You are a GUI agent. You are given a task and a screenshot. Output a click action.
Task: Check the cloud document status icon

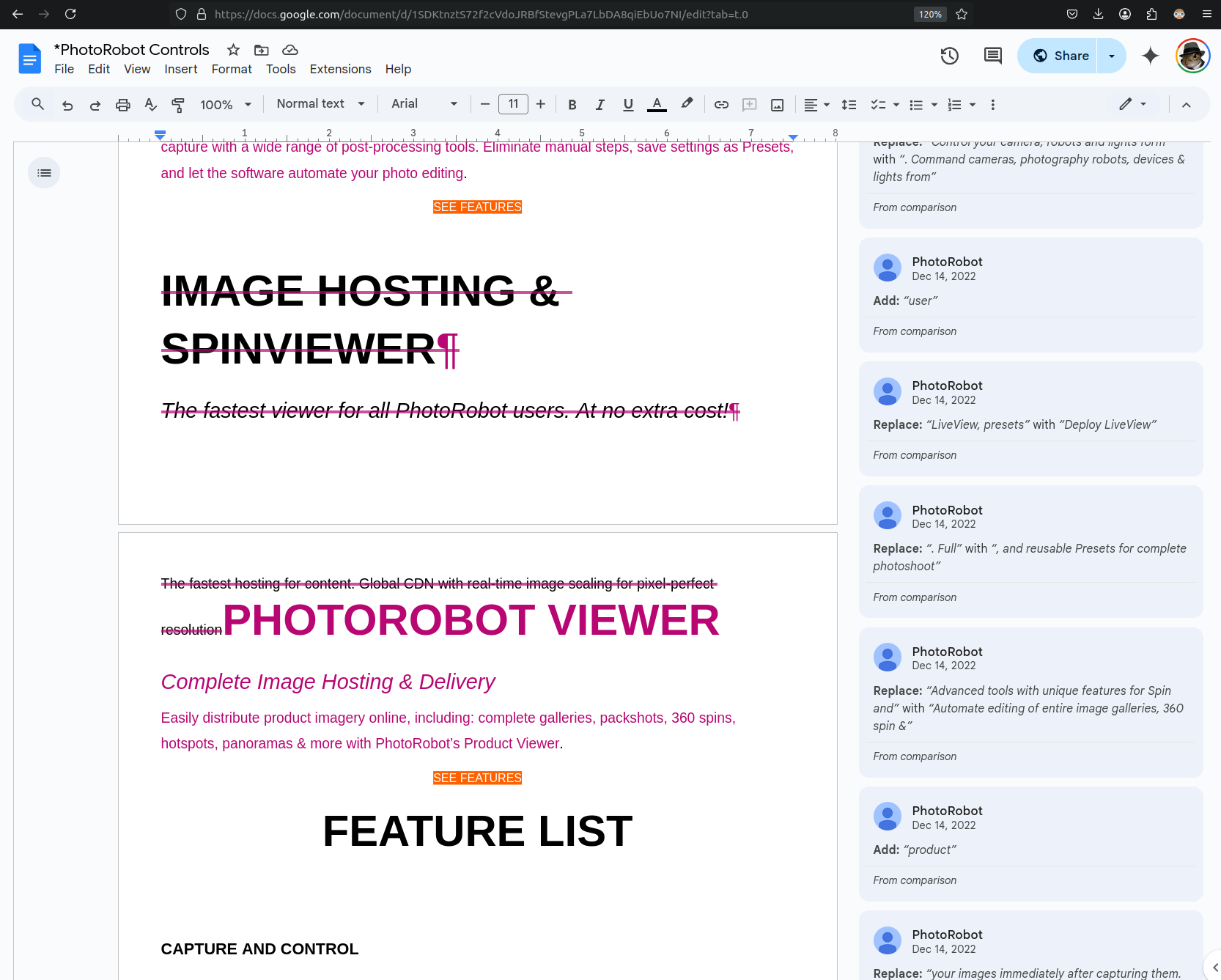tap(290, 50)
